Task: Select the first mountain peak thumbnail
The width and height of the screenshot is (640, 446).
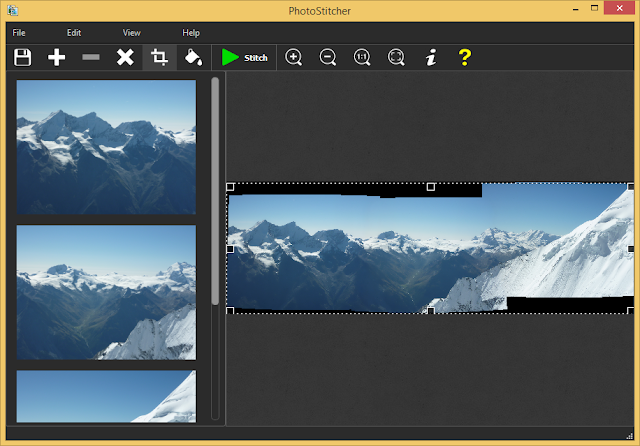Action: pyautogui.click(x=106, y=147)
